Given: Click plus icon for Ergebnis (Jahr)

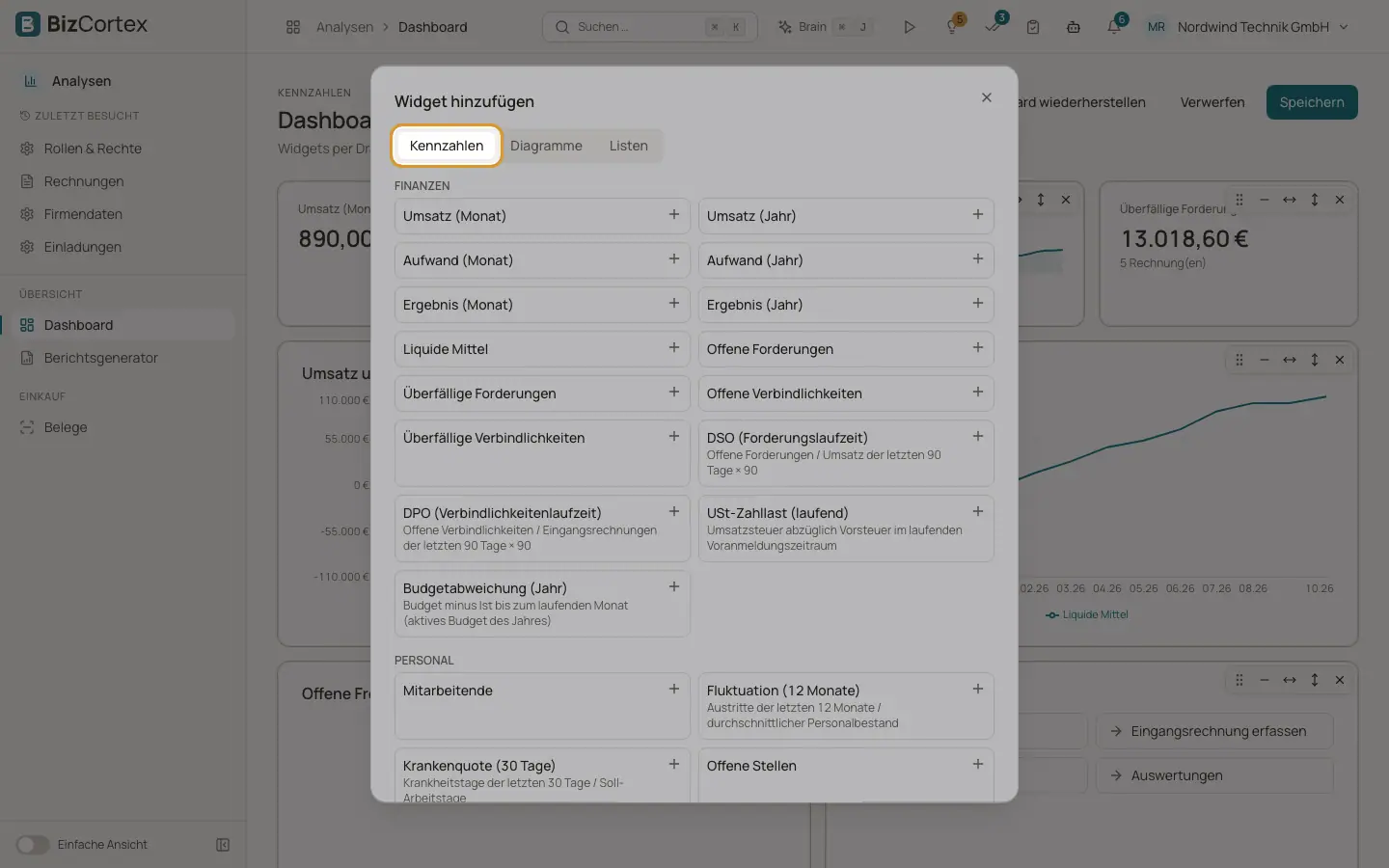Looking at the screenshot, I should [x=978, y=304].
